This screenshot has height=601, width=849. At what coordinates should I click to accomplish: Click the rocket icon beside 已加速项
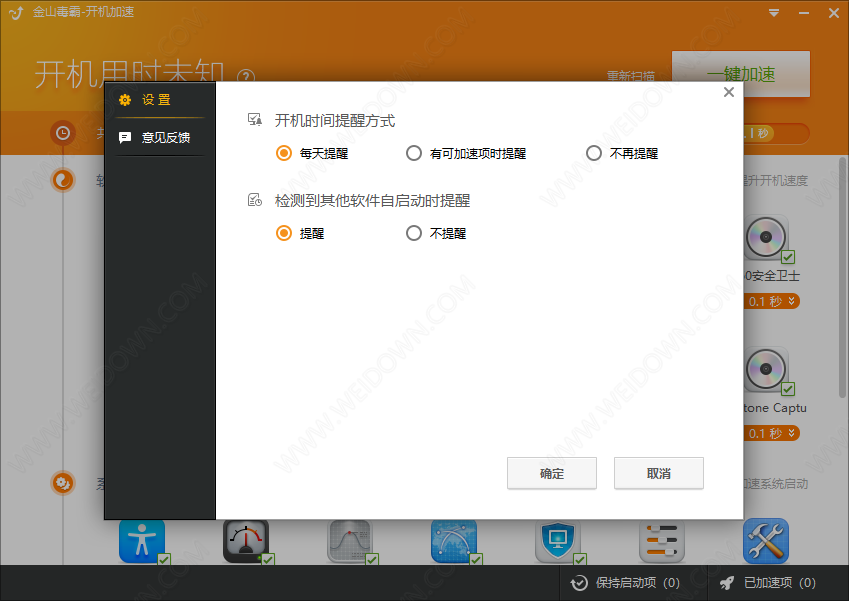pyautogui.click(x=727, y=583)
